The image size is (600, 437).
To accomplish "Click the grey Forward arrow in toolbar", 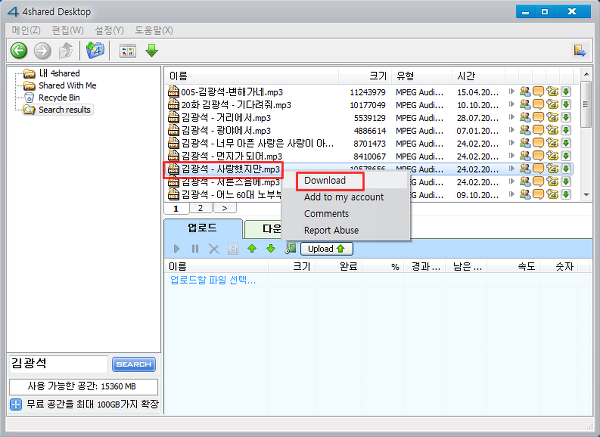I will [x=42, y=51].
